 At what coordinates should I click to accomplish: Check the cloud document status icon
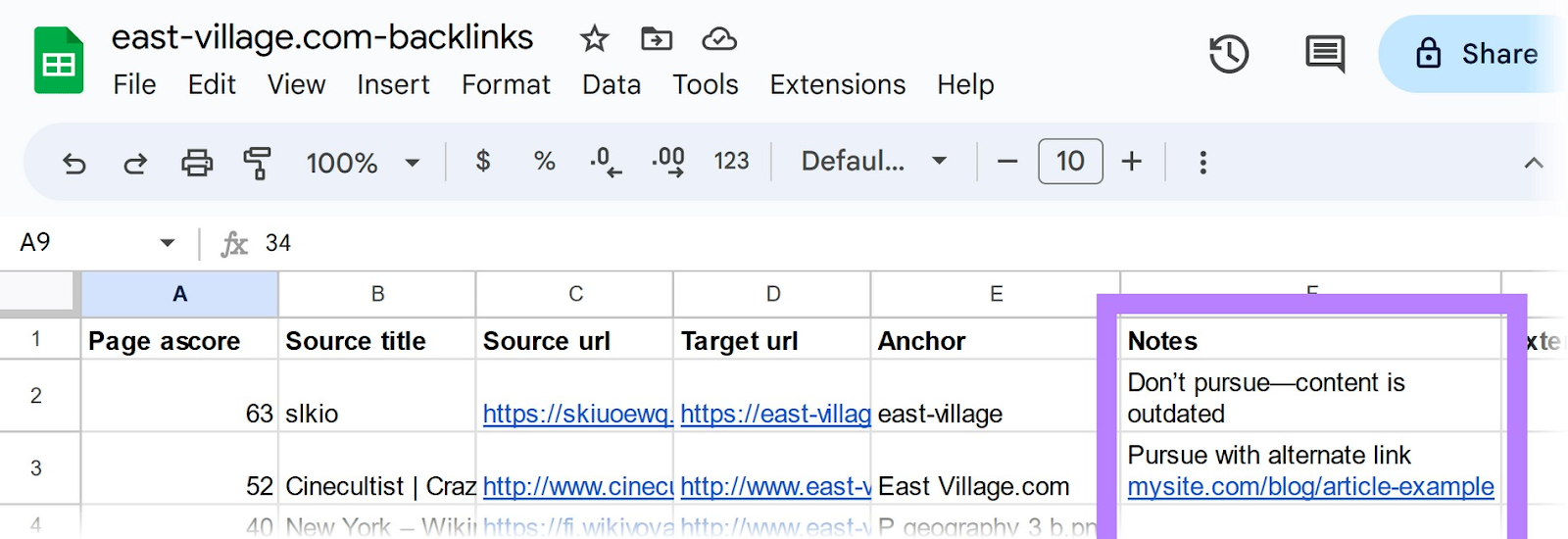(x=719, y=39)
